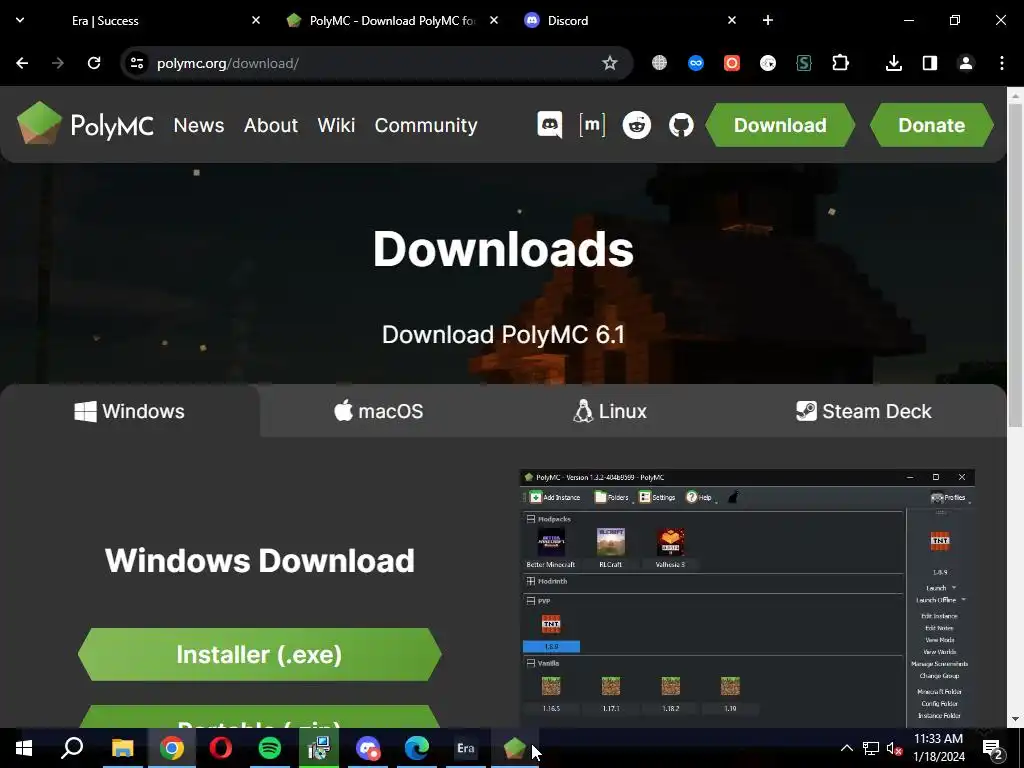Image resolution: width=1024 pixels, height=768 pixels.
Task: Click the PolyMC logo in the header
Action: pos(85,123)
